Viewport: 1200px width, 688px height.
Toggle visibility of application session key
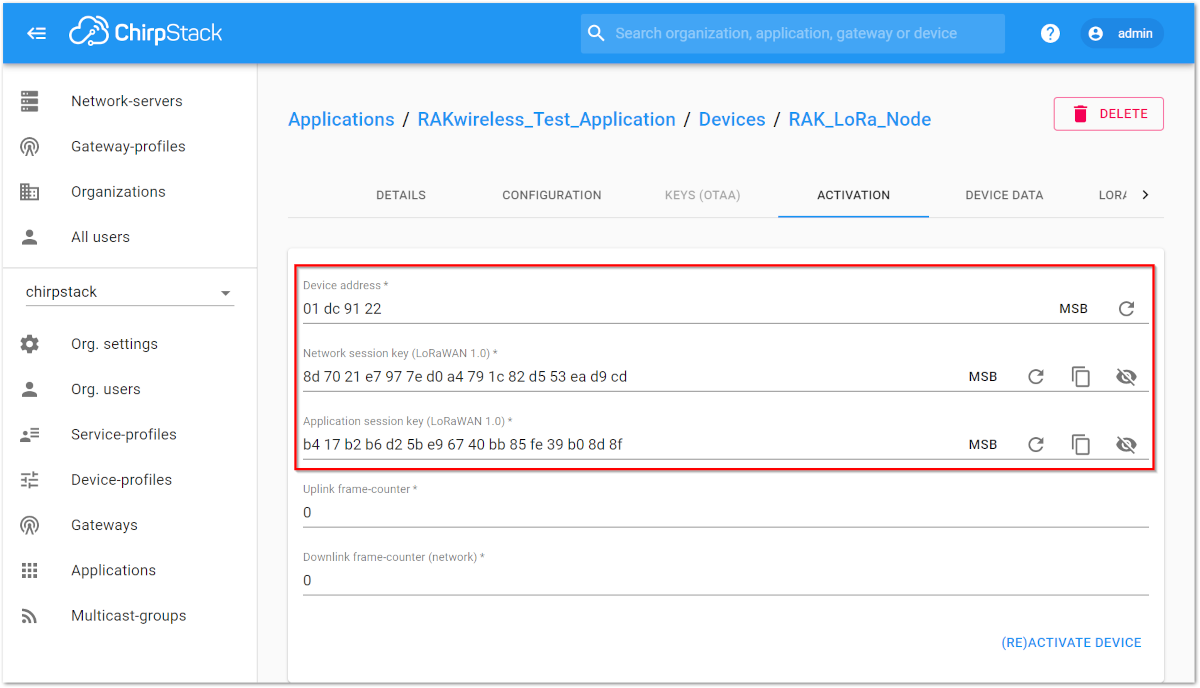coord(1126,445)
